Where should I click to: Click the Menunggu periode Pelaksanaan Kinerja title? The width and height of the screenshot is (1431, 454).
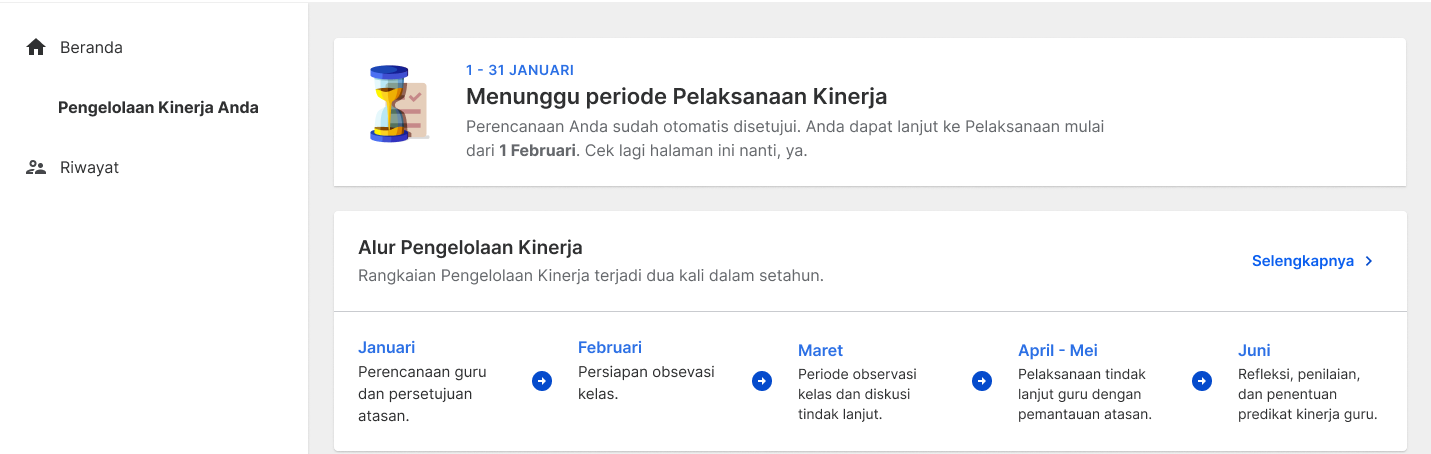(677, 97)
